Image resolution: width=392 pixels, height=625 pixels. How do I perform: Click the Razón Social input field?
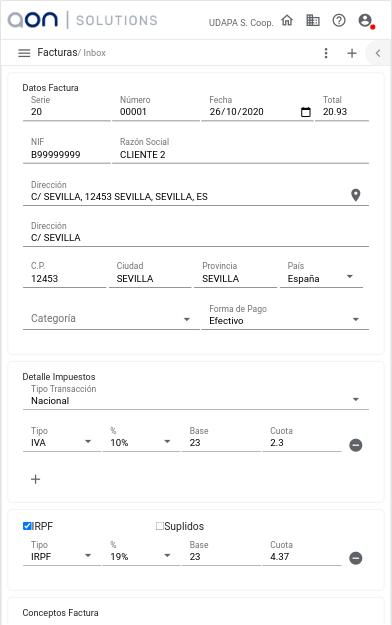240,155
